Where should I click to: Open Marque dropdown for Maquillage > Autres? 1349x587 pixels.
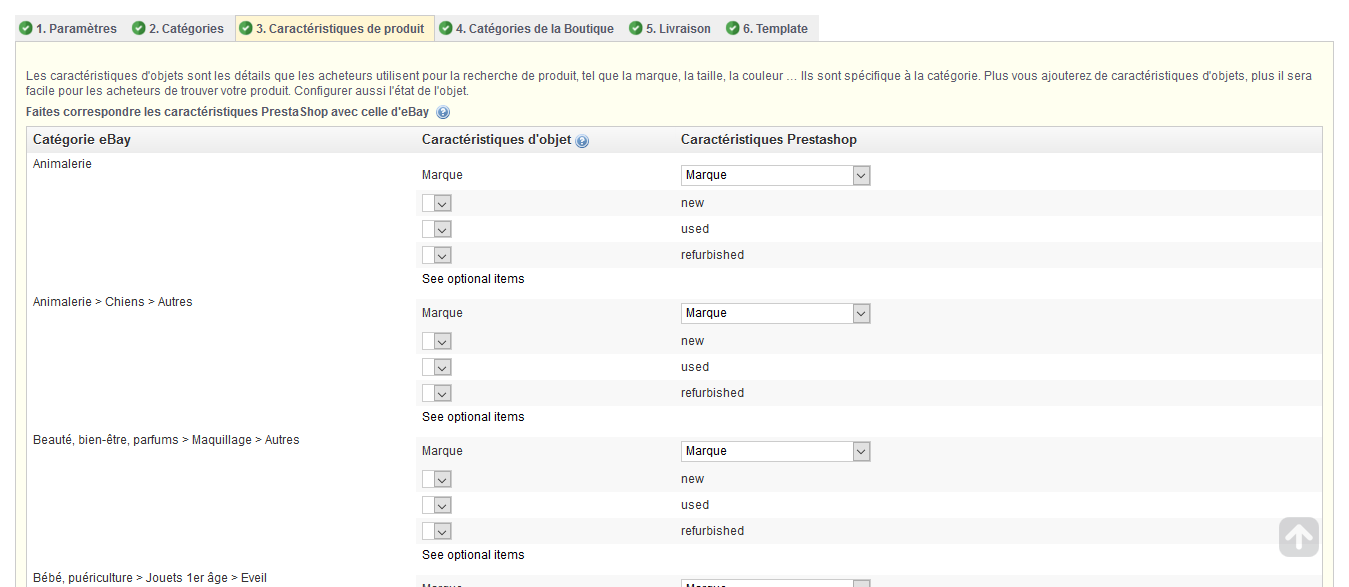click(776, 451)
